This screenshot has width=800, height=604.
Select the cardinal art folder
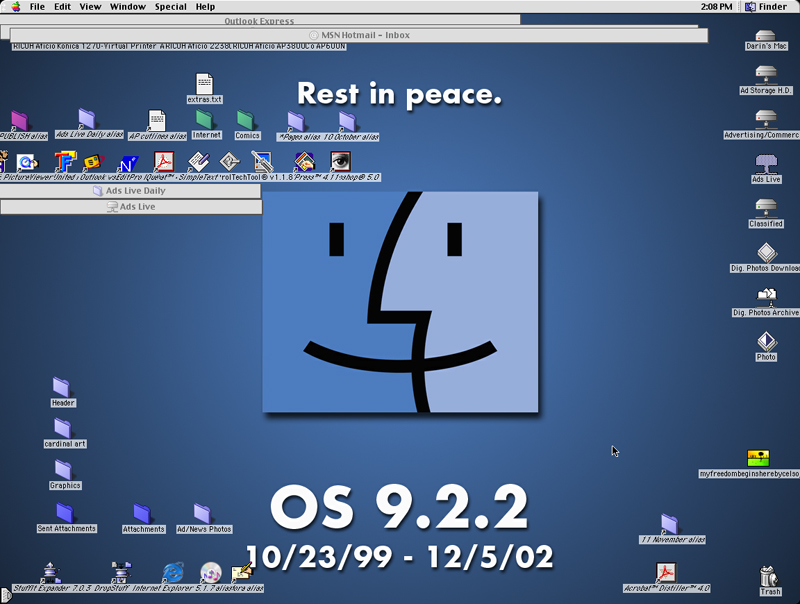coord(63,429)
